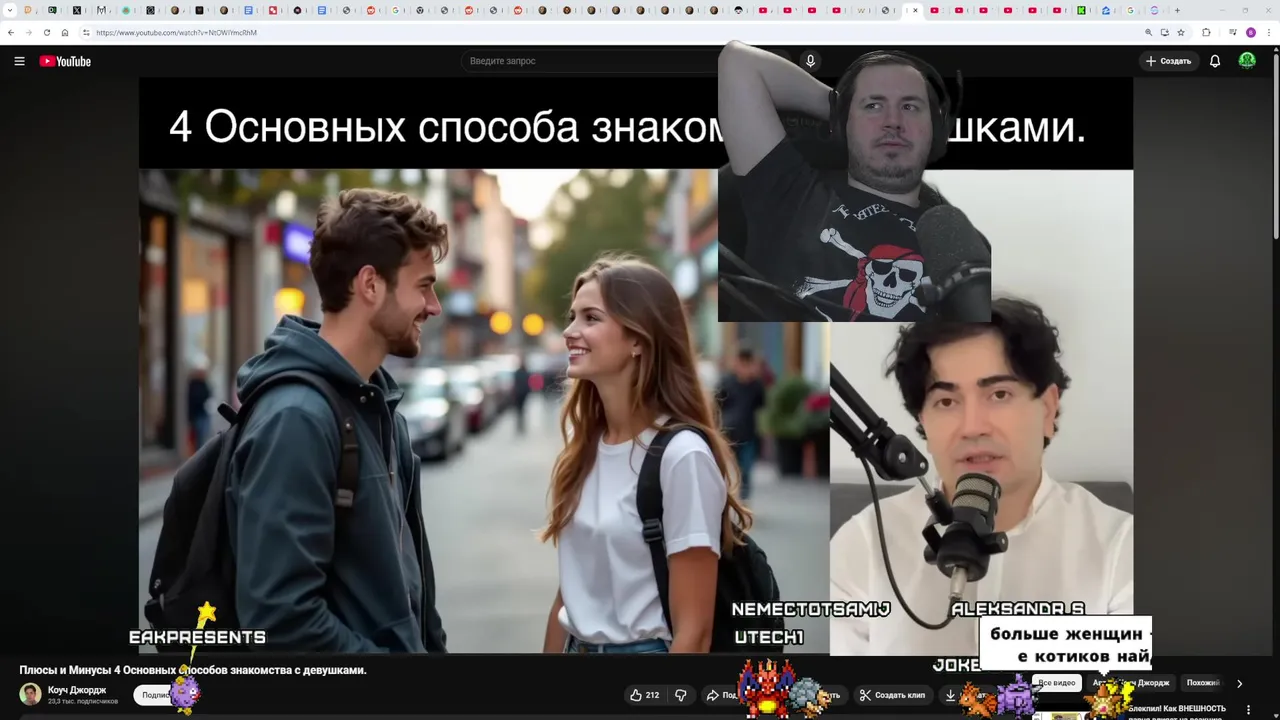Click the "Создать" button in header

(1168, 61)
